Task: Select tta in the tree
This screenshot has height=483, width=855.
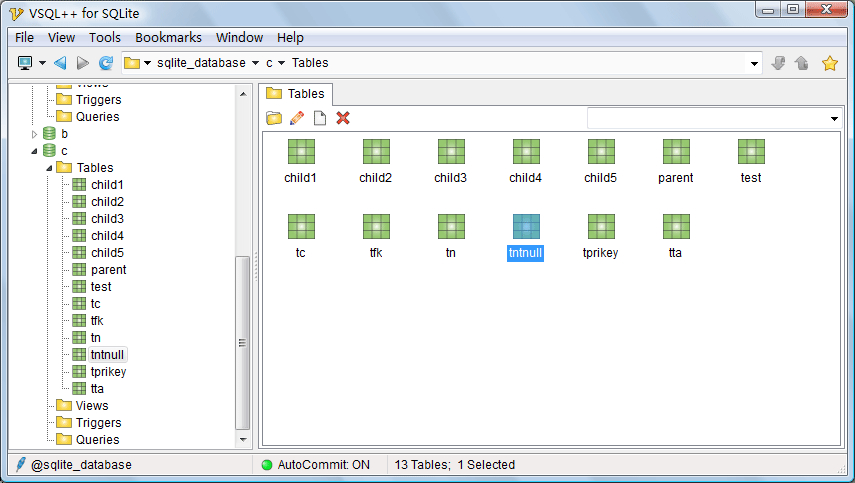Action: click(97, 389)
